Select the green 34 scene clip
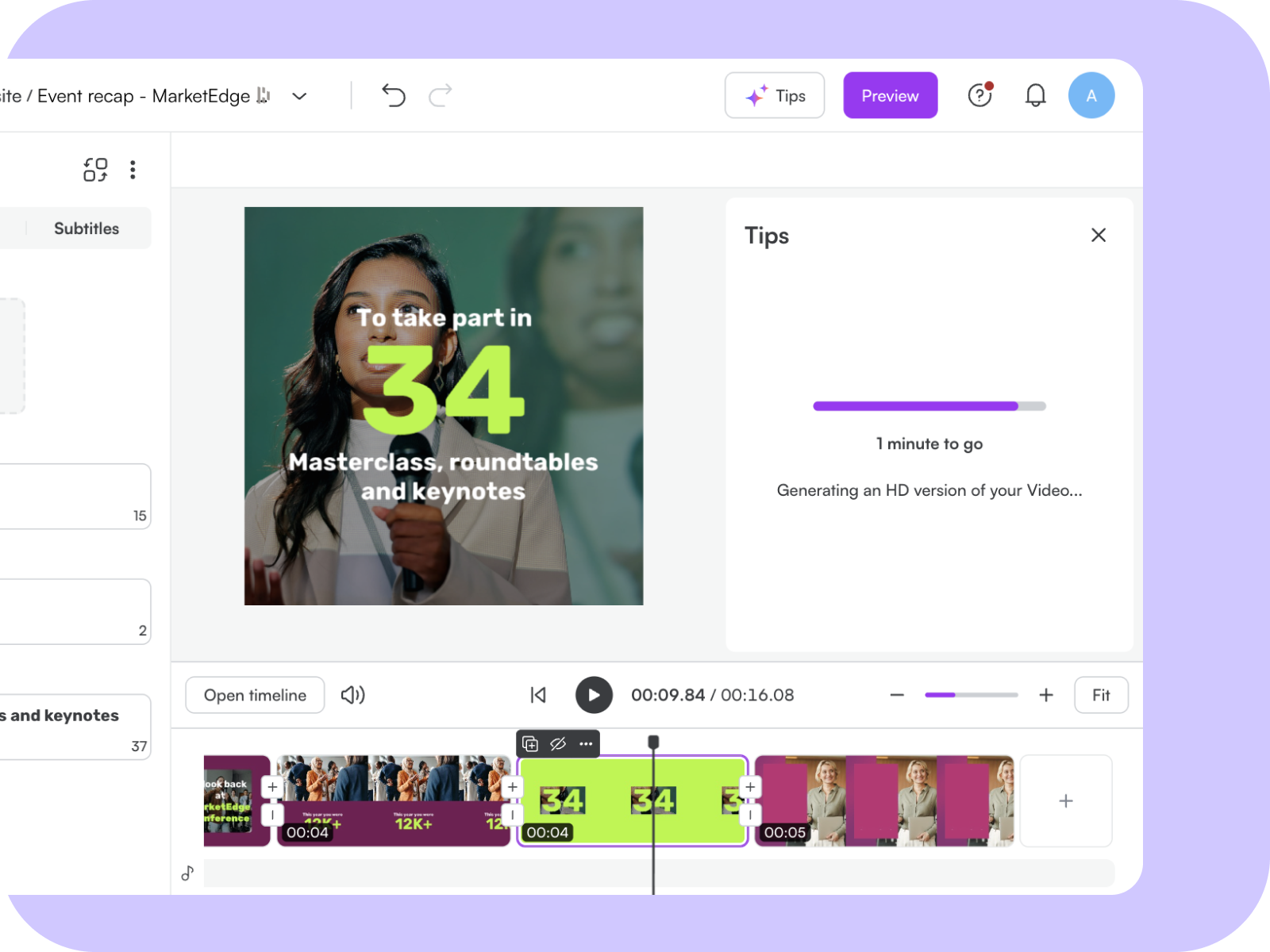Viewport: 1270px width, 952px height. (633, 801)
